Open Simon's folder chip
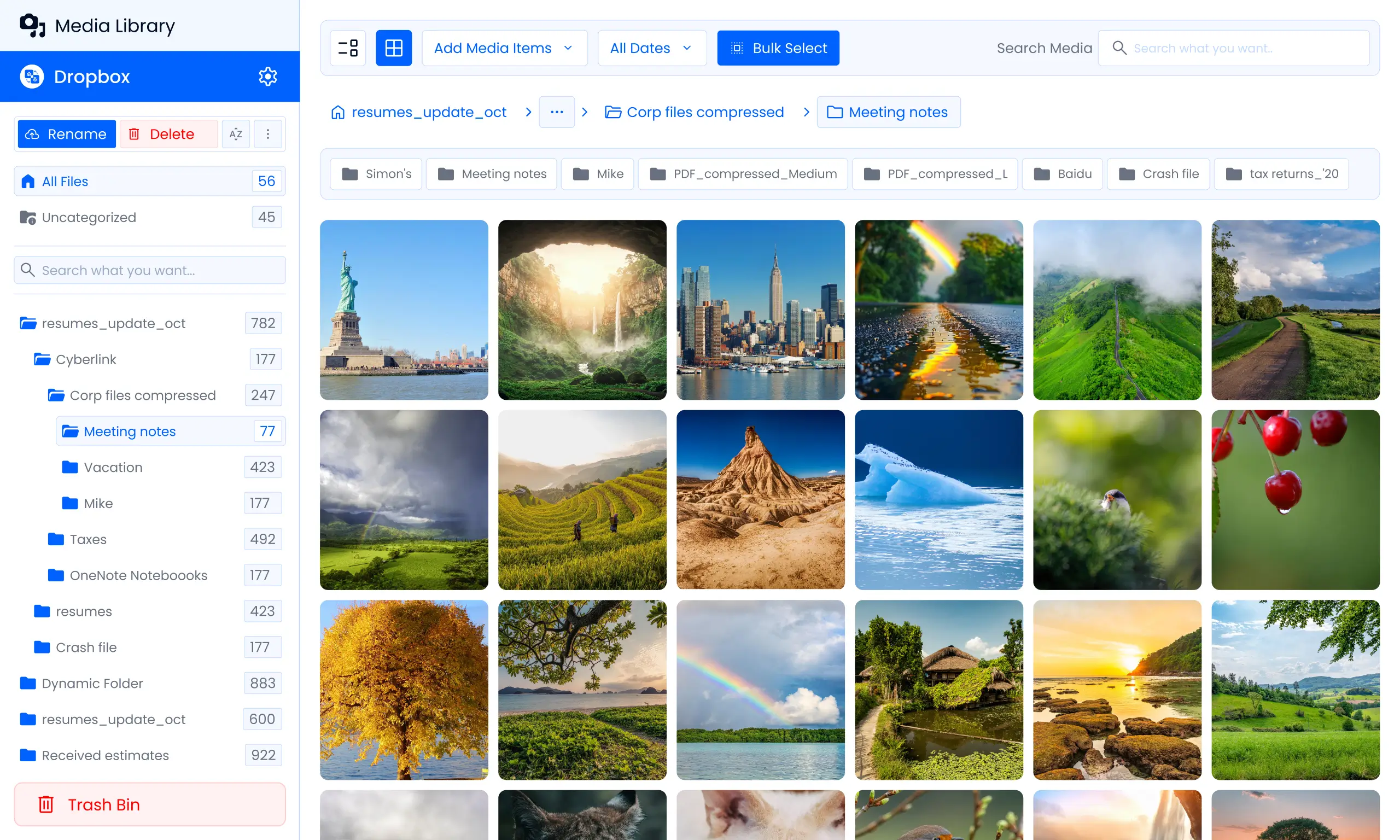This screenshot has width=1400, height=840. point(376,174)
